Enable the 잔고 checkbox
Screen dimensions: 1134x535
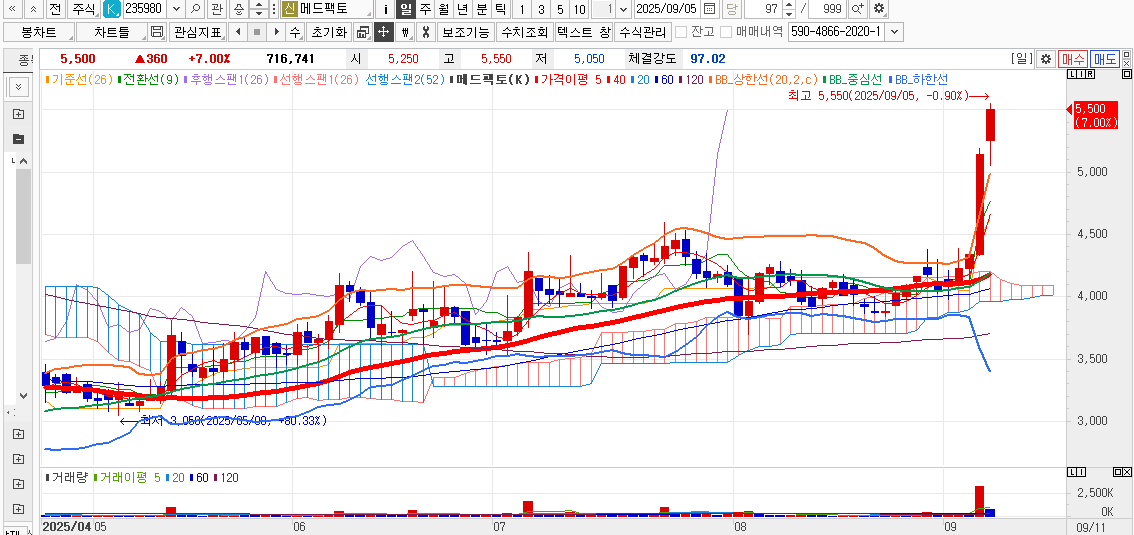point(679,31)
